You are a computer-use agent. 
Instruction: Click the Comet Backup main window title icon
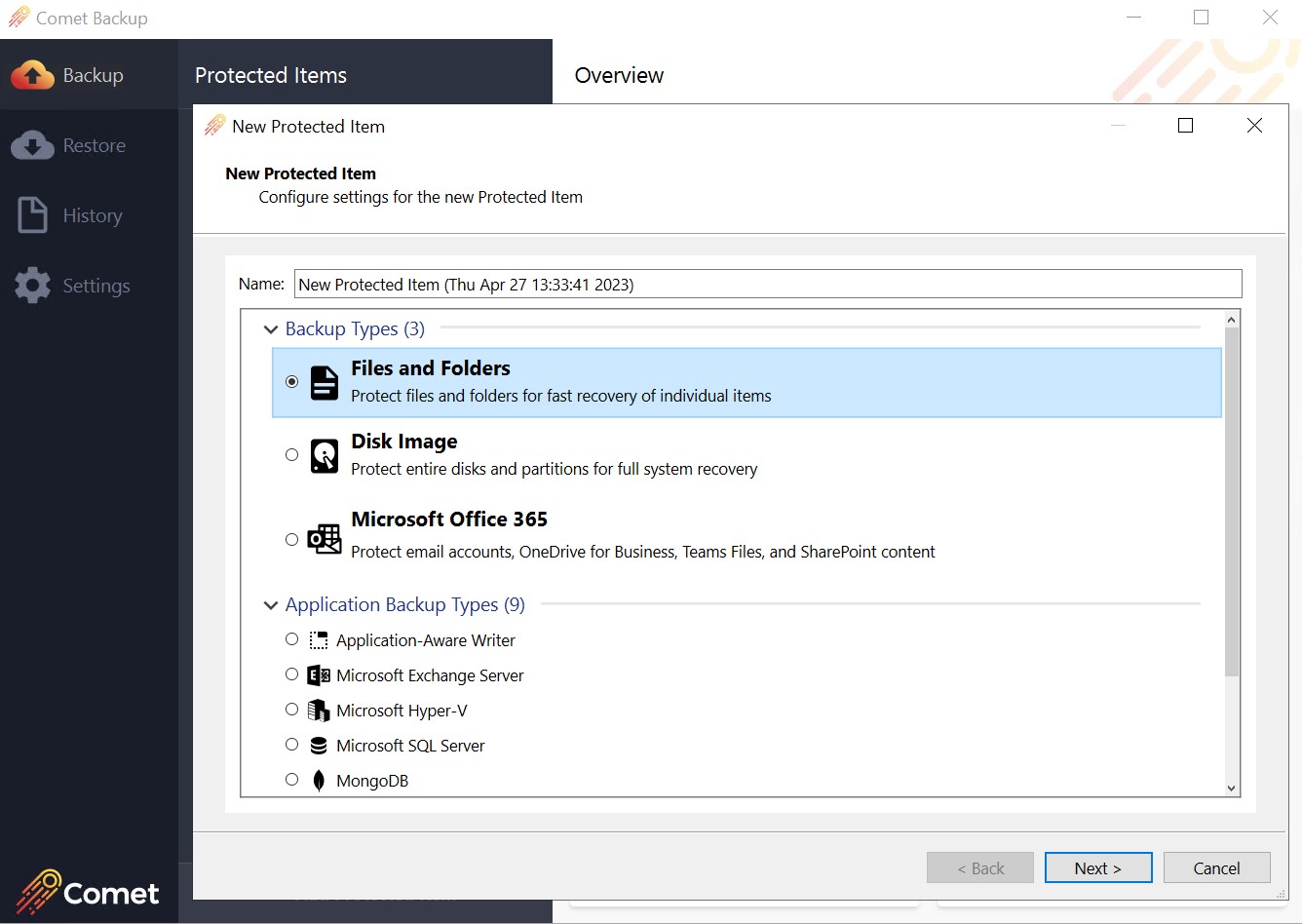(x=19, y=18)
